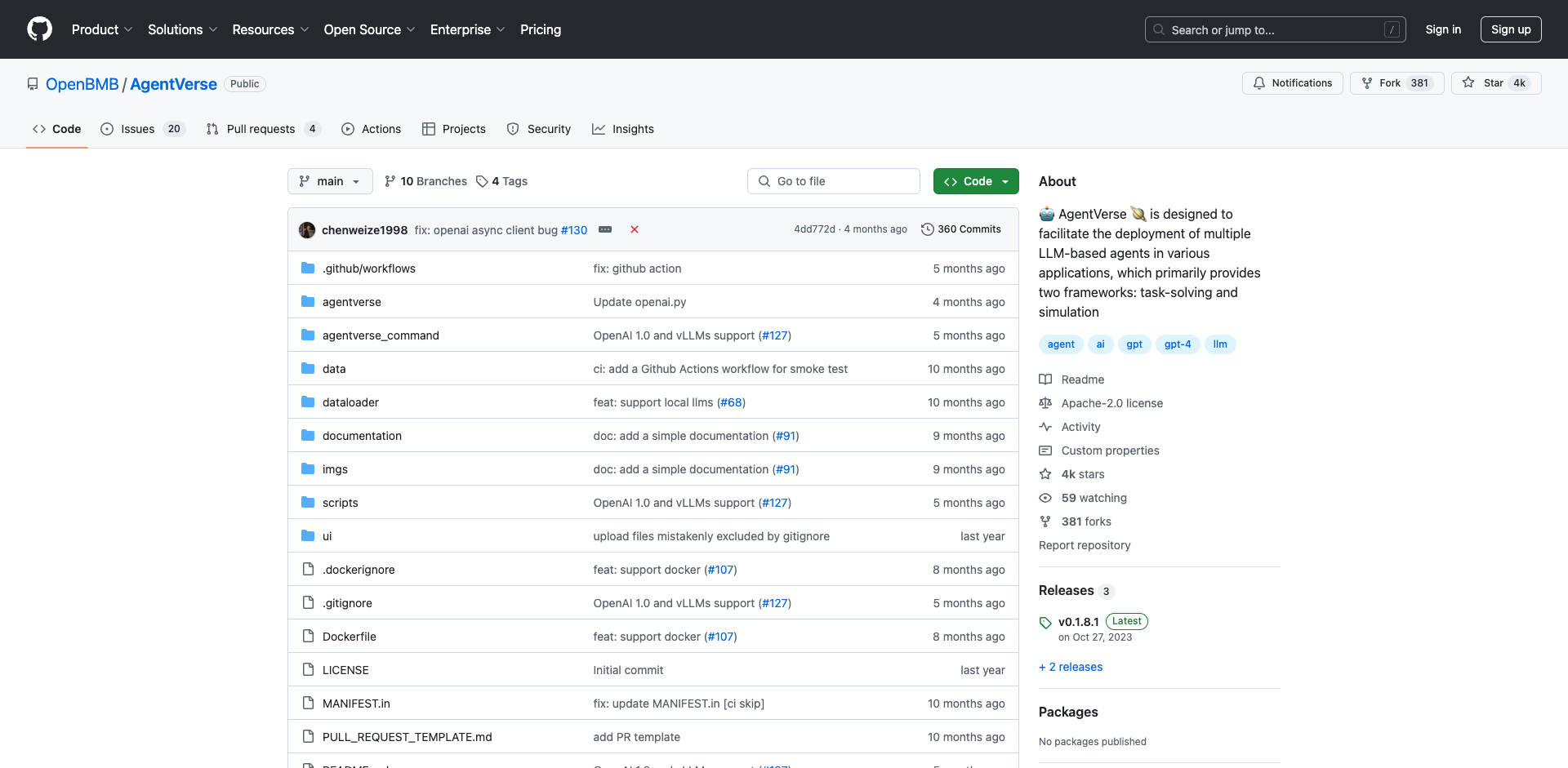The height and width of the screenshot is (768, 1568).
Task: Open the 'fix: github action' commit message
Action: [x=637, y=269]
